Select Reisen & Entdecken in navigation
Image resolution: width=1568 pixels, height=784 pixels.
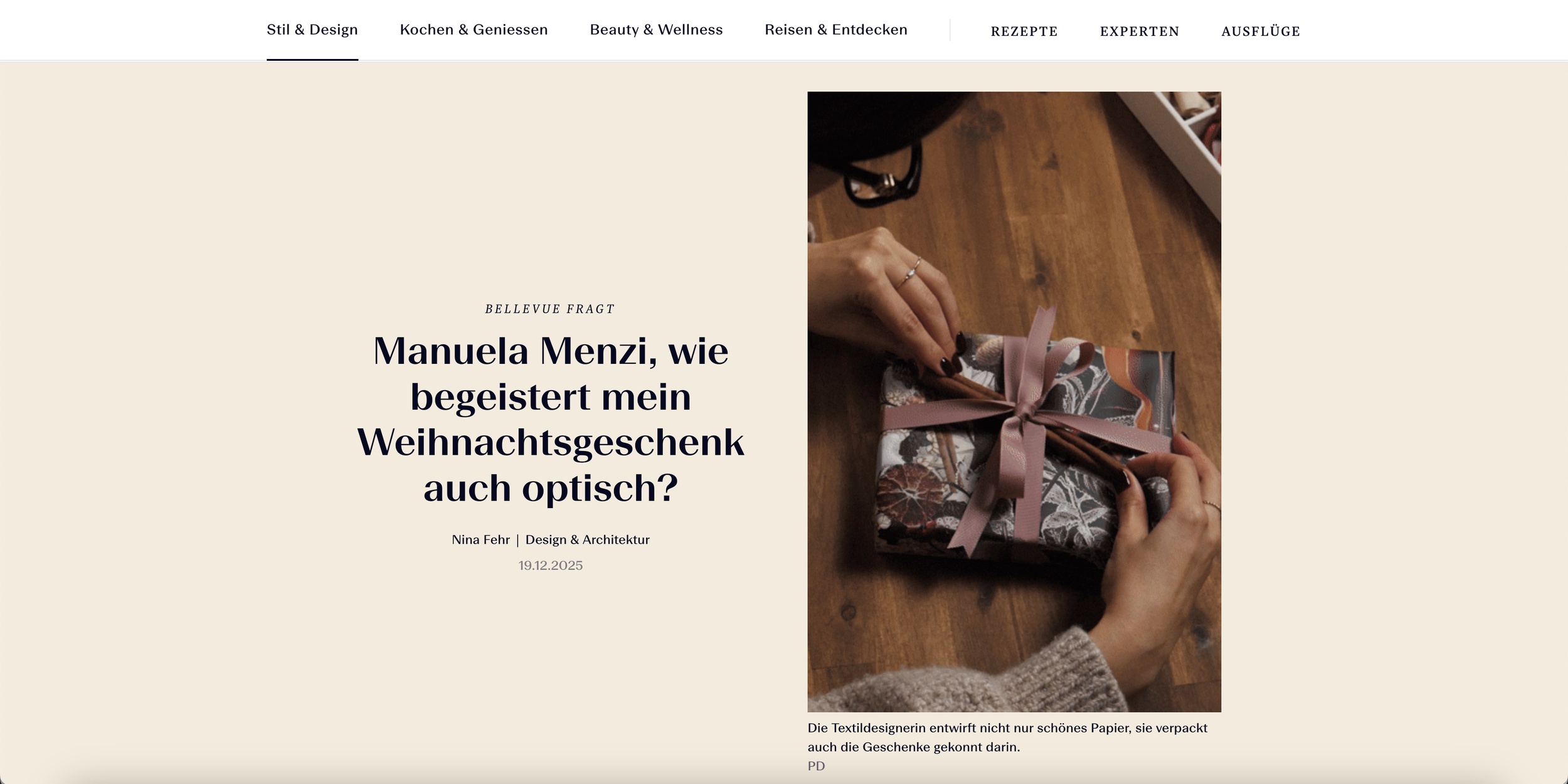(x=836, y=29)
